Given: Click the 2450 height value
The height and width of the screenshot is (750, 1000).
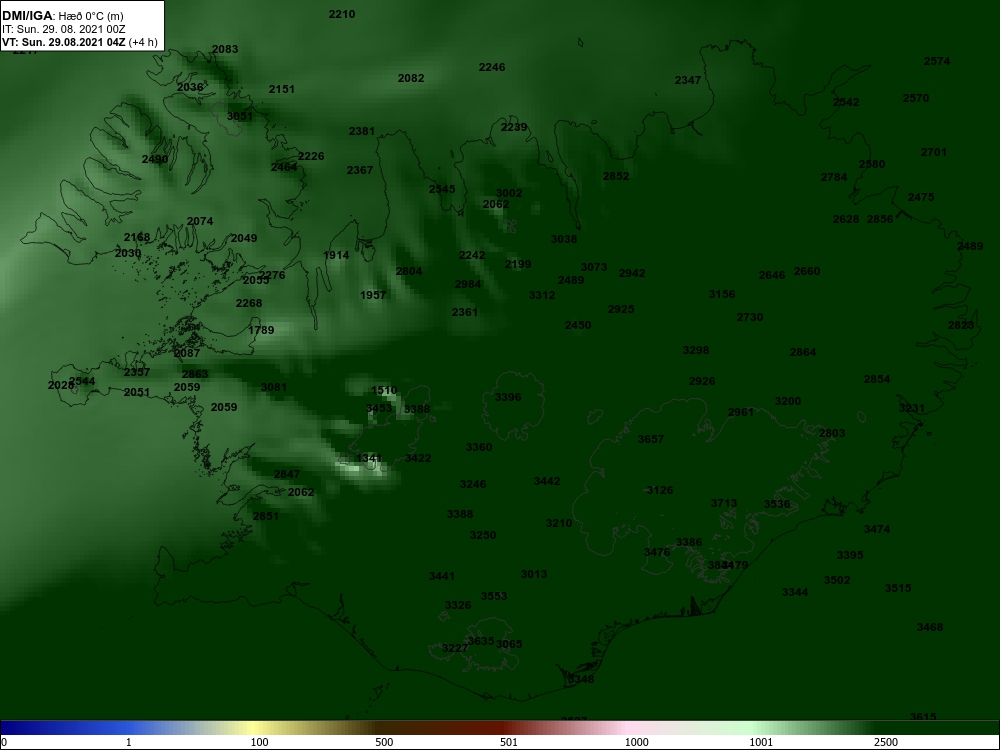Looking at the screenshot, I should coord(578,326).
